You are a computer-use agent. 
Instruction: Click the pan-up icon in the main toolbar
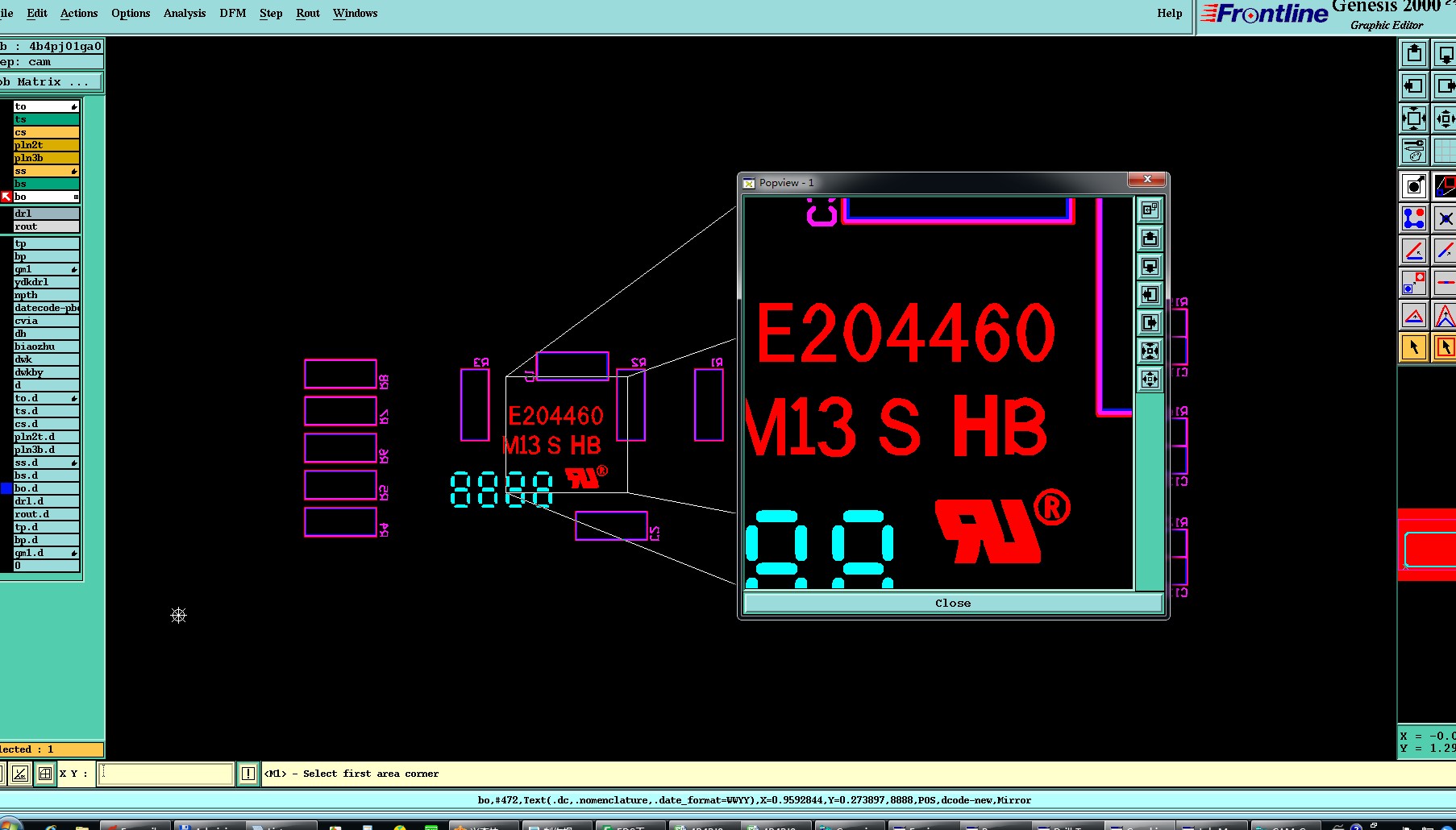(1414, 54)
